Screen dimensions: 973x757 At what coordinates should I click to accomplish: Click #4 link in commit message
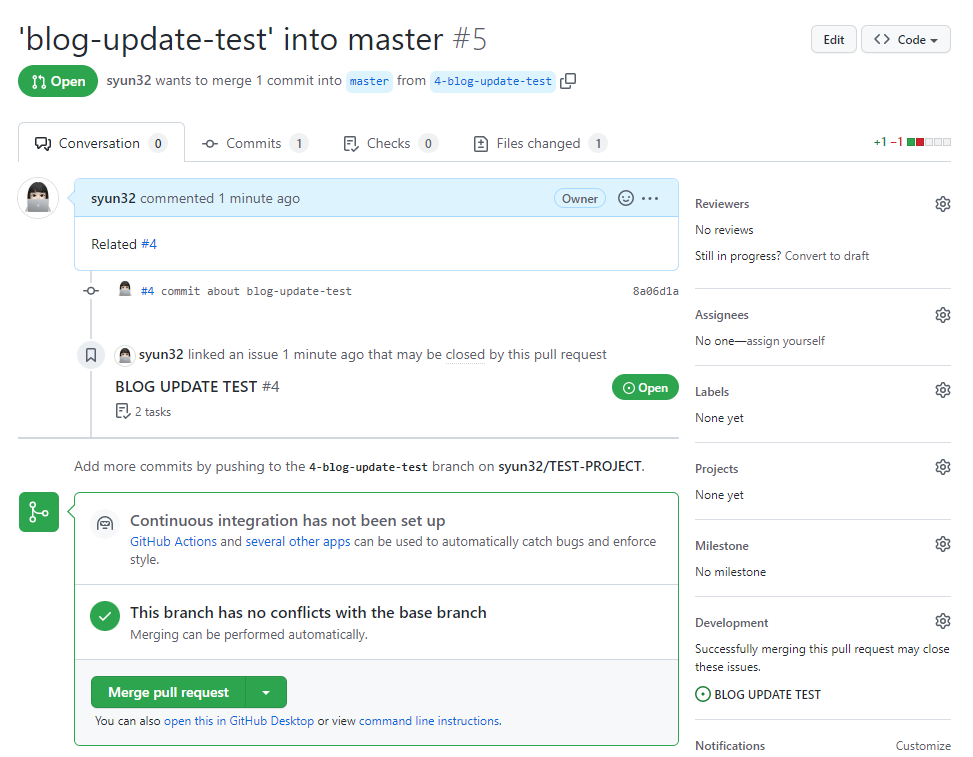tap(147, 291)
